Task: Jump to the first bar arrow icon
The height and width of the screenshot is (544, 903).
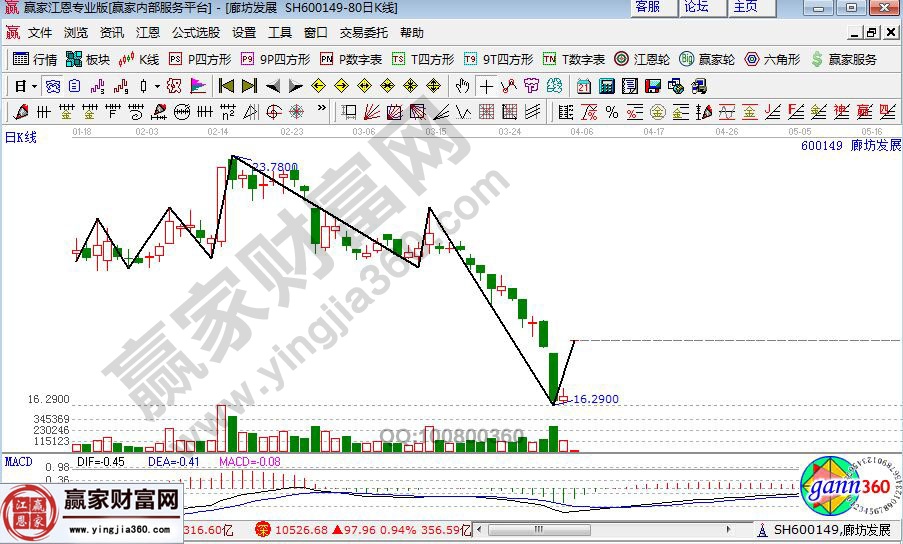Action: [226, 85]
